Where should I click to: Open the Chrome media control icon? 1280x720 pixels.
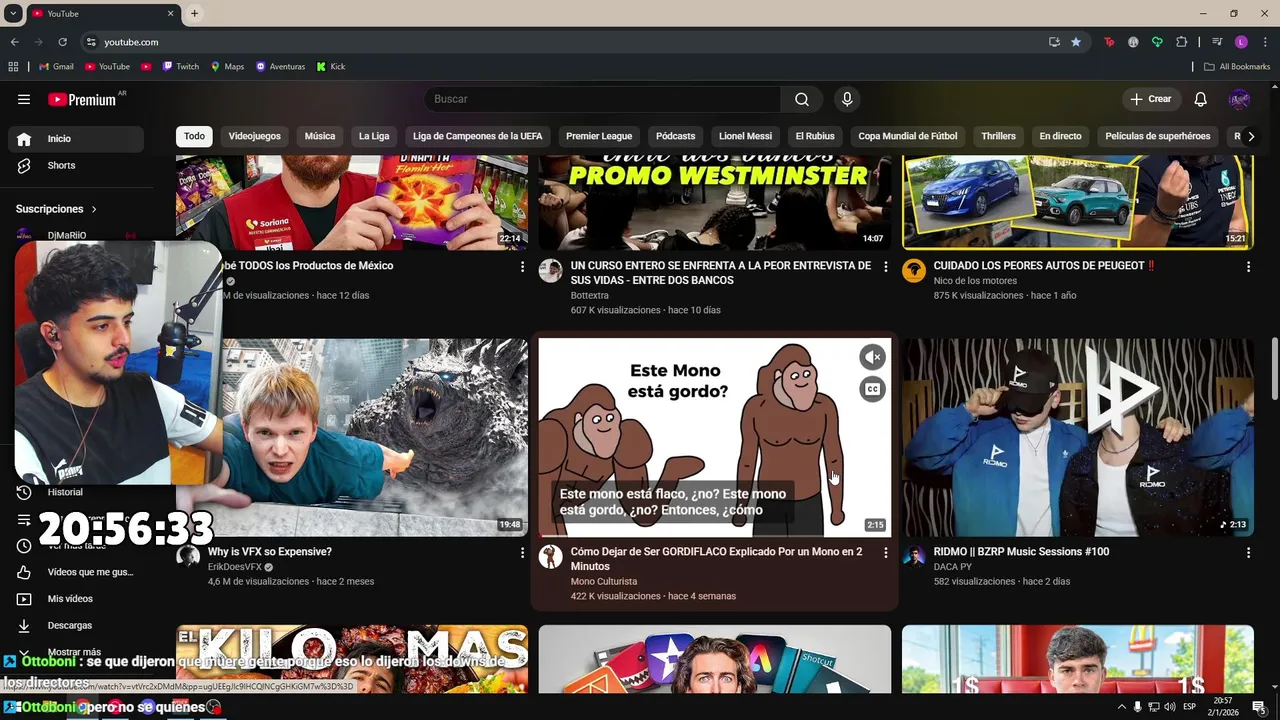pos(1217,42)
